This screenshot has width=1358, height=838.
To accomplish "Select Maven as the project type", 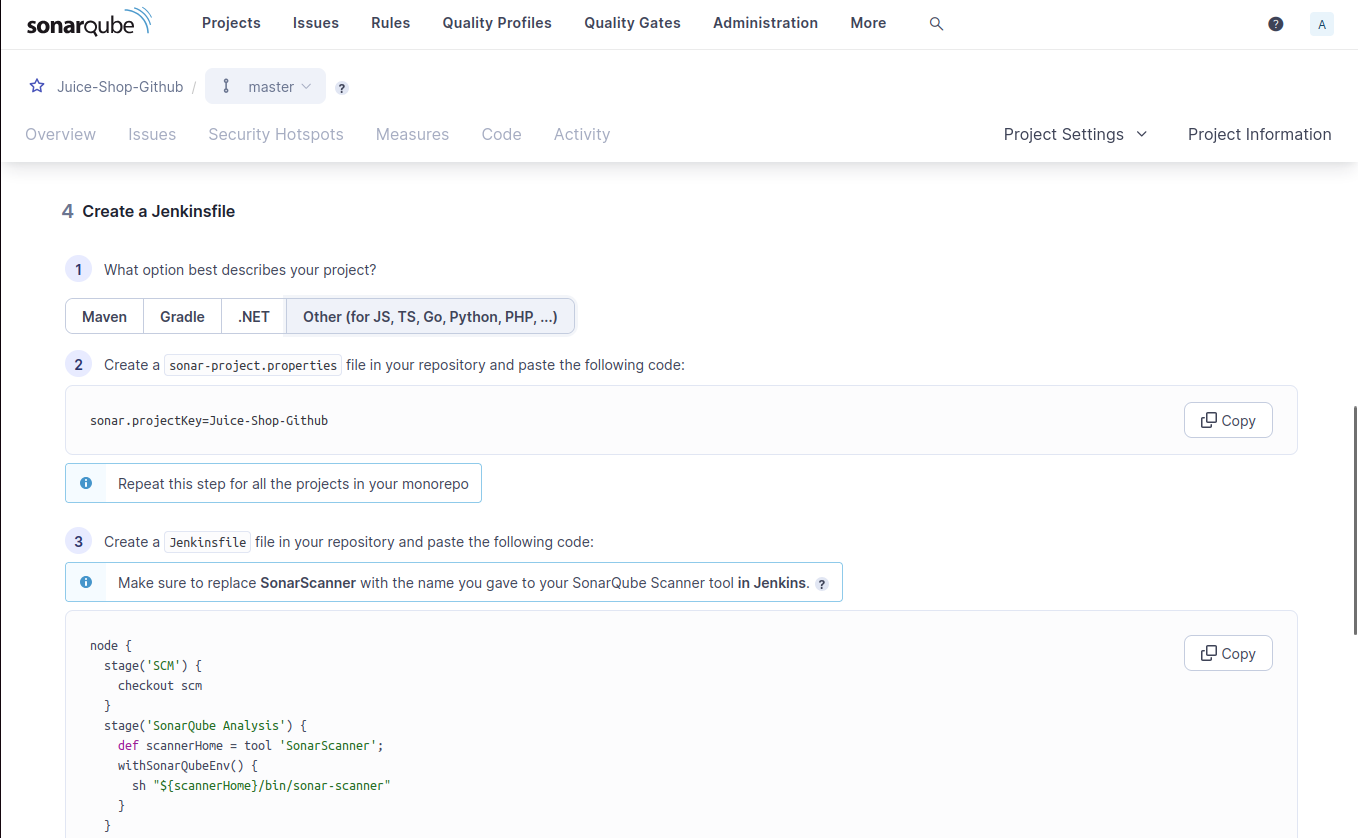I will [104, 316].
